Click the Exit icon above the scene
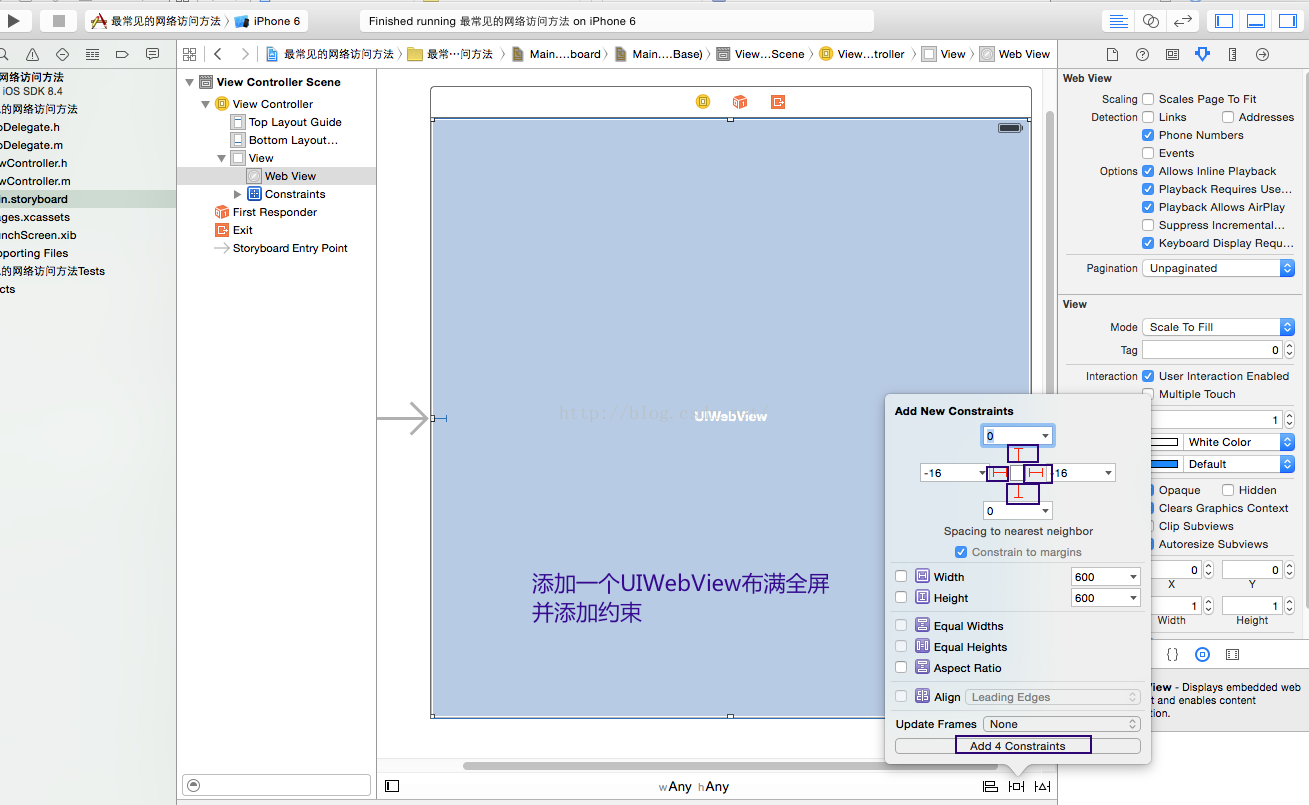Image resolution: width=1309 pixels, height=805 pixels. [x=778, y=101]
